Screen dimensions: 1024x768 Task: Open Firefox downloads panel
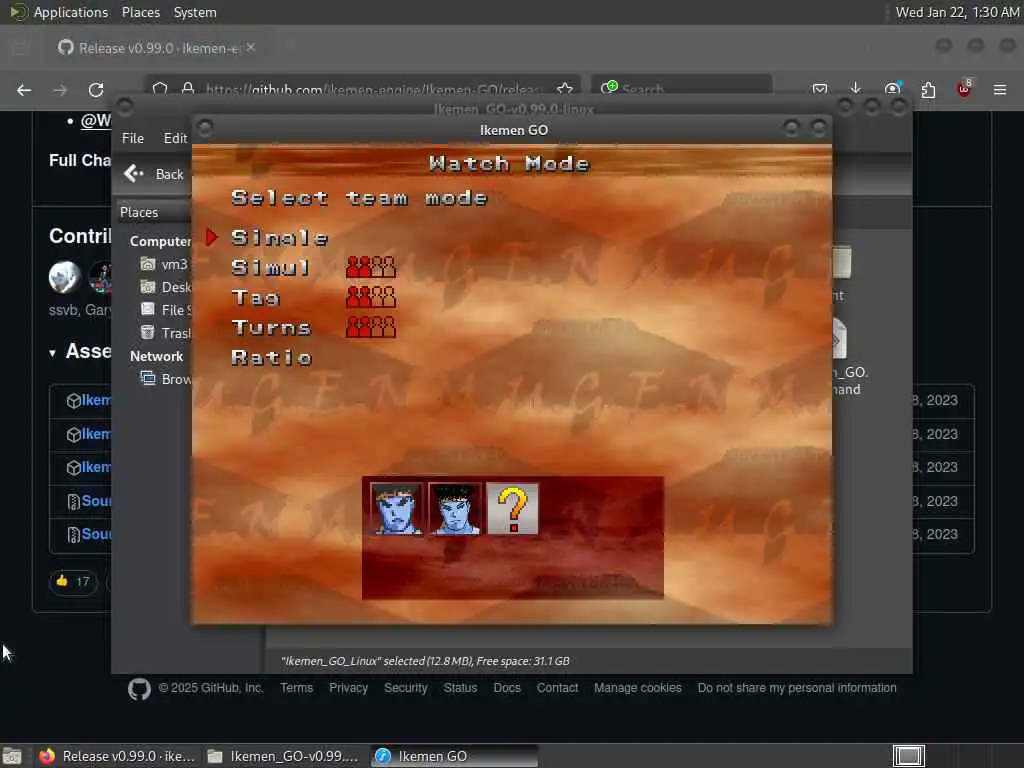pyautogui.click(x=856, y=88)
